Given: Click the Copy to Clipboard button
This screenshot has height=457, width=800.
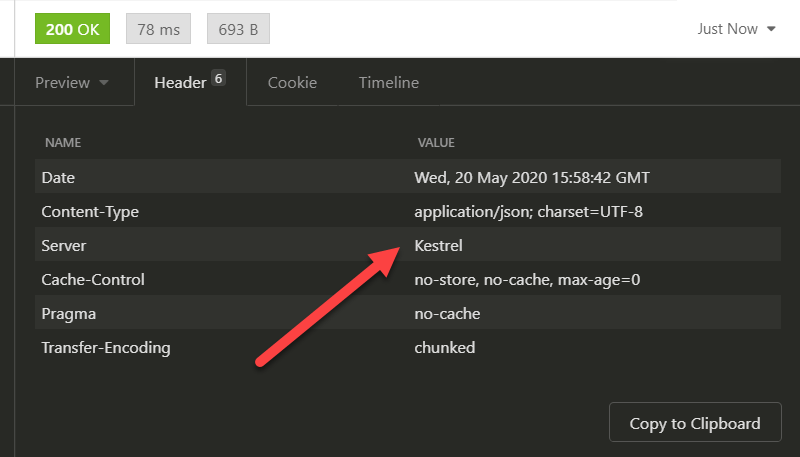Looking at the screenshot, I should pos(694,423).
